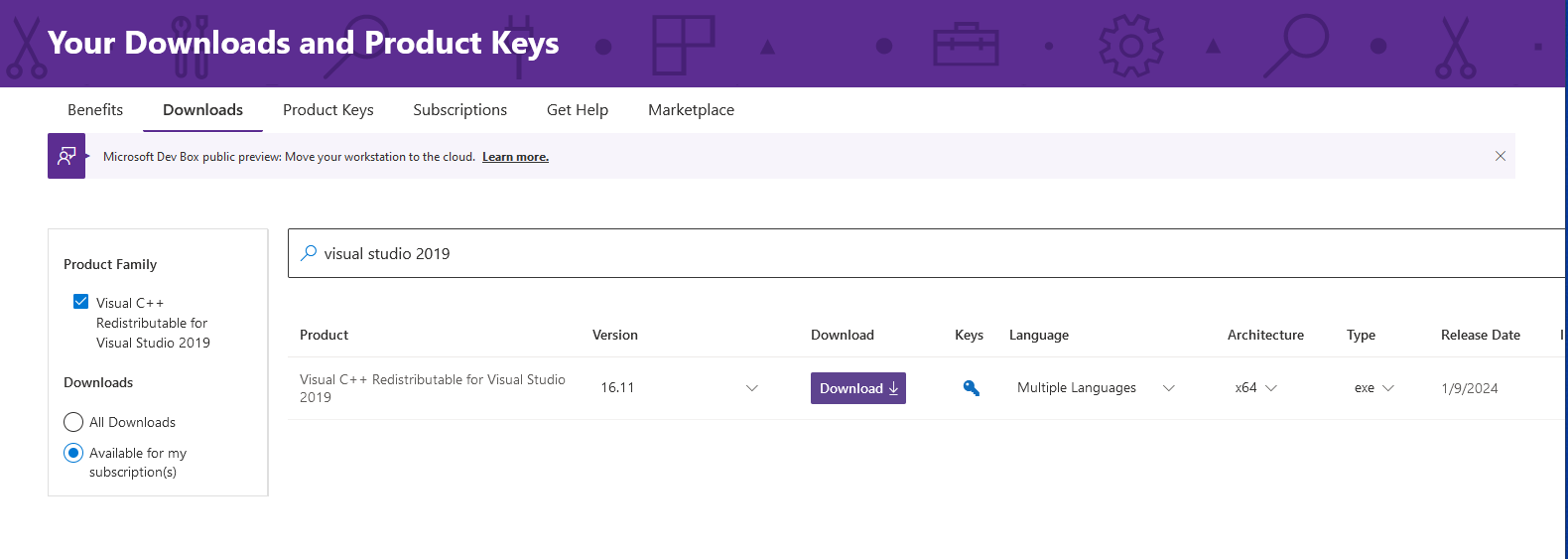Click the Dev Box announcement icon
Viewport: 1568px width, 559px height.
pos(66,156)
